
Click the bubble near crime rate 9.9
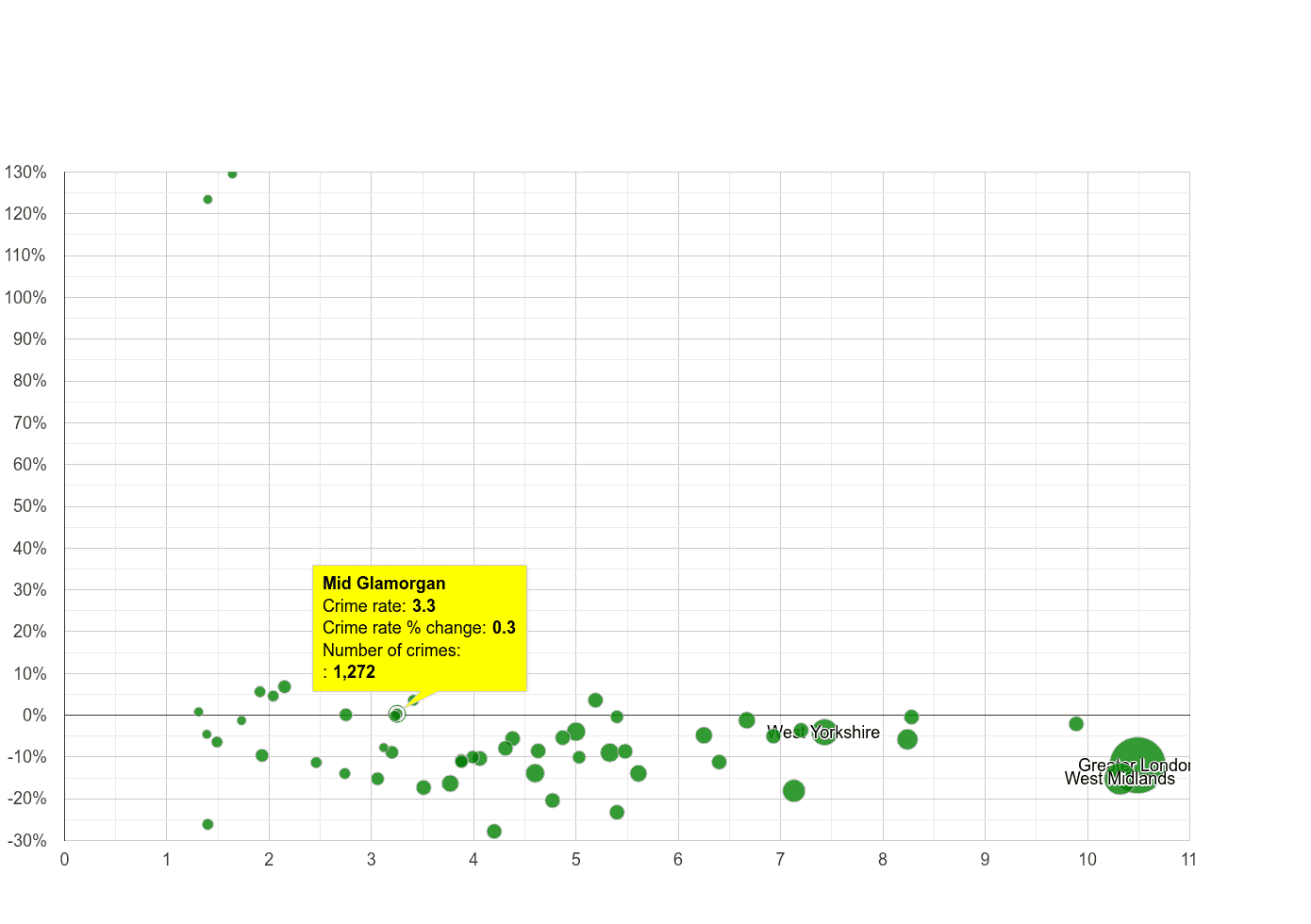coord(1076,724)
